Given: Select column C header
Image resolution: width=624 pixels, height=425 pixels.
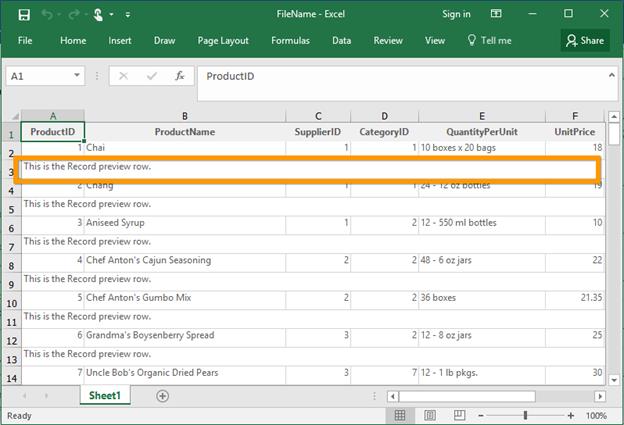Looking at the screenshot, I should [x=318, y=116].
